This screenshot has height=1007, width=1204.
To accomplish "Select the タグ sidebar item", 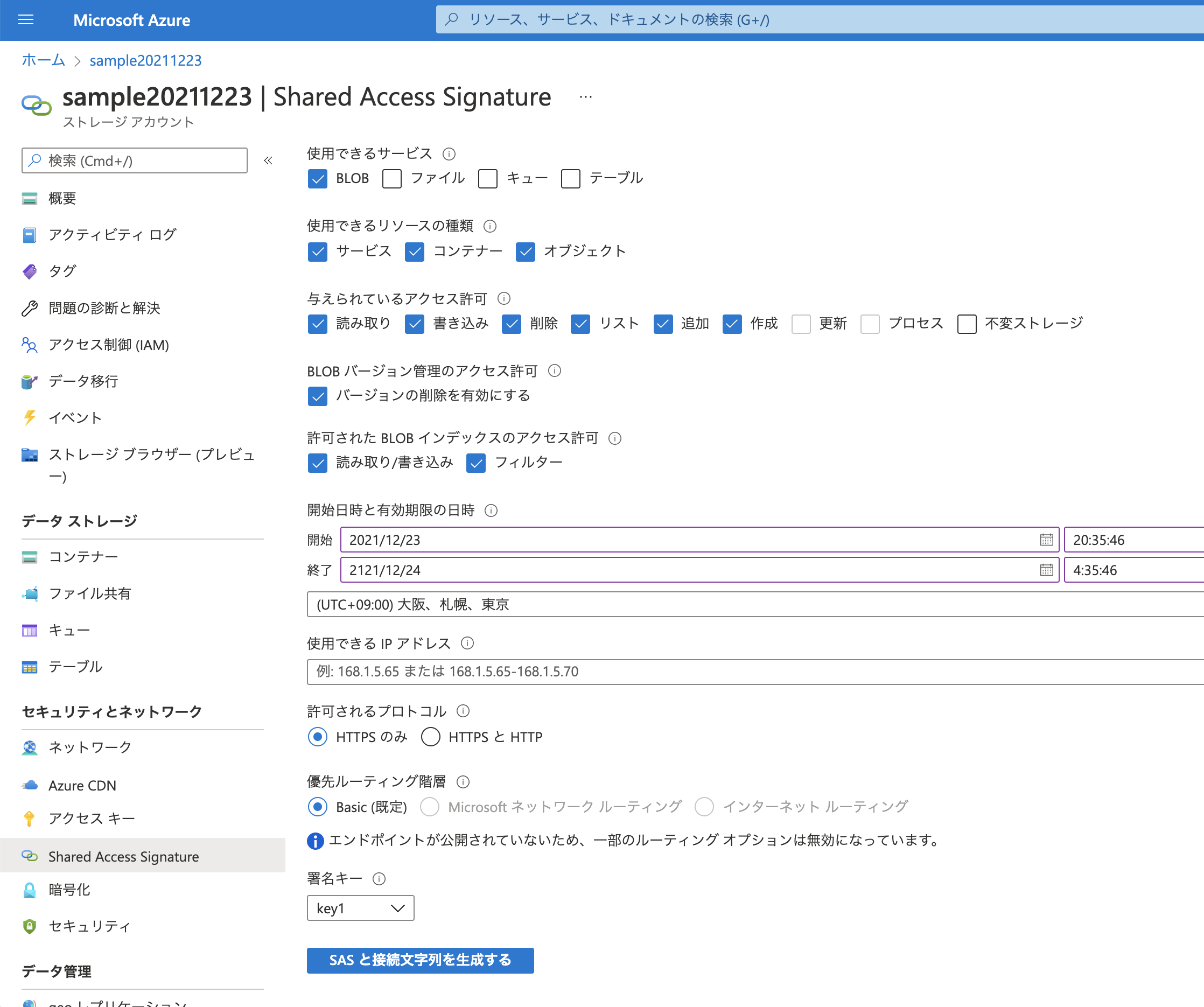I will [63, 271].
